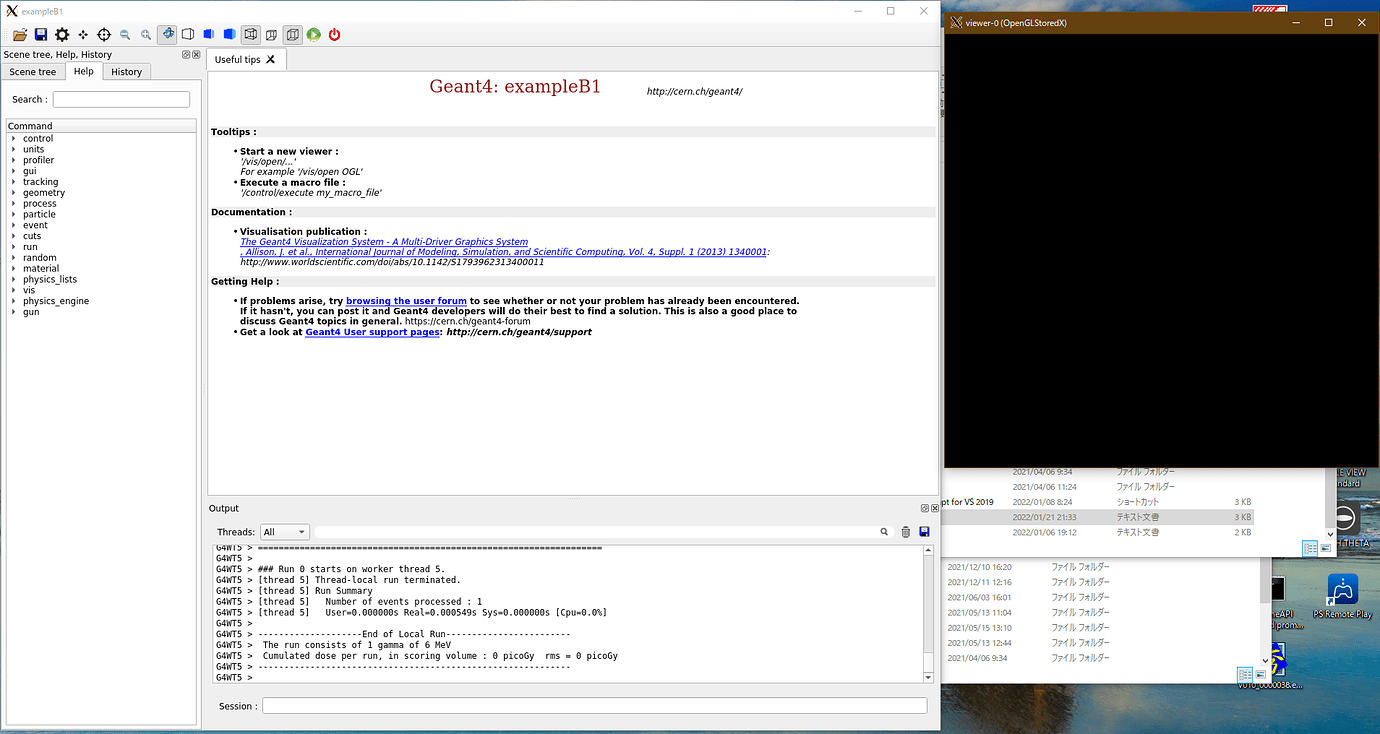Switch to the Scene tree tab
This screenshot has width=1380, height=734.
(x=33, y=71)
